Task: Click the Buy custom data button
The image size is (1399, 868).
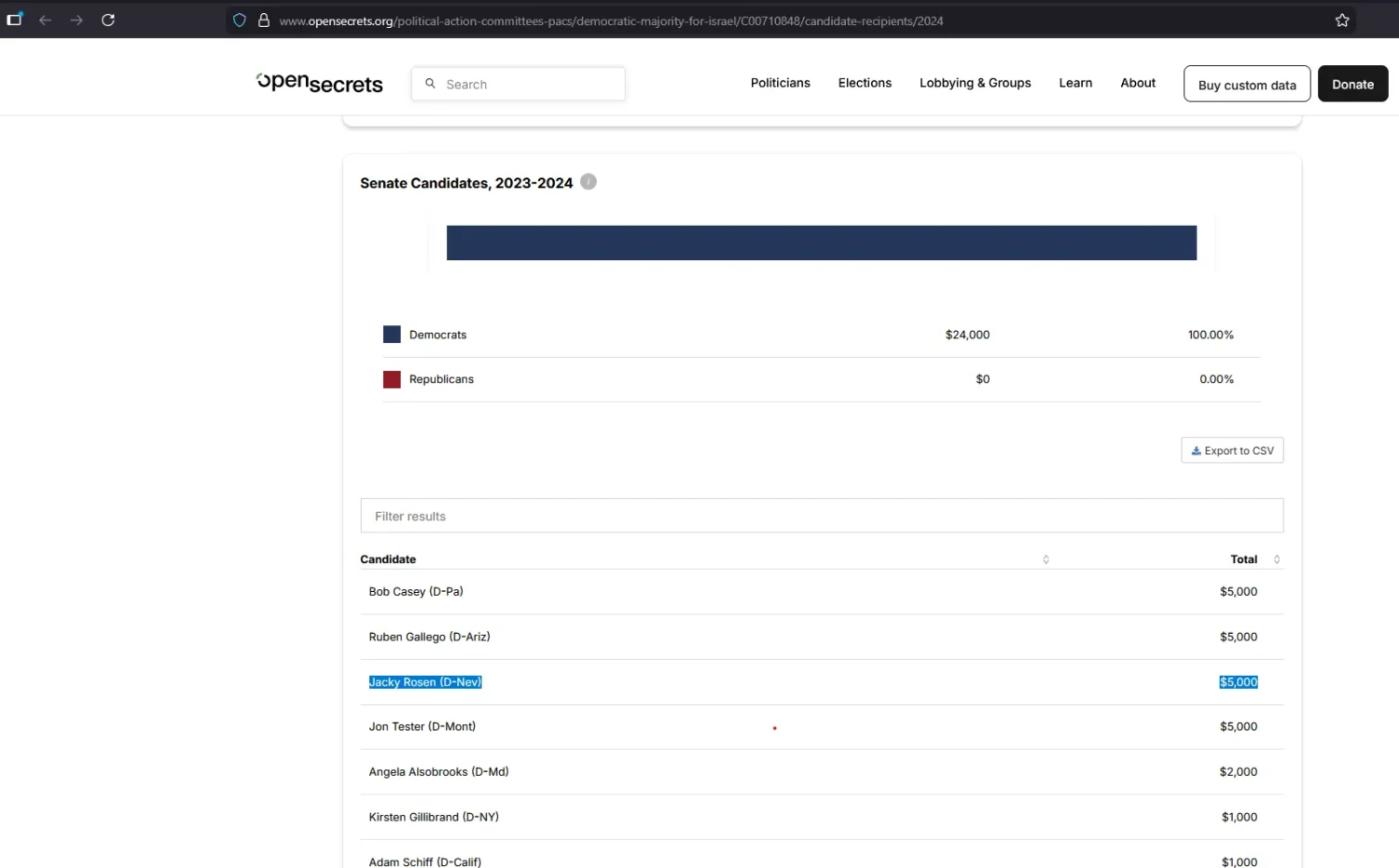Action: 1247,84
